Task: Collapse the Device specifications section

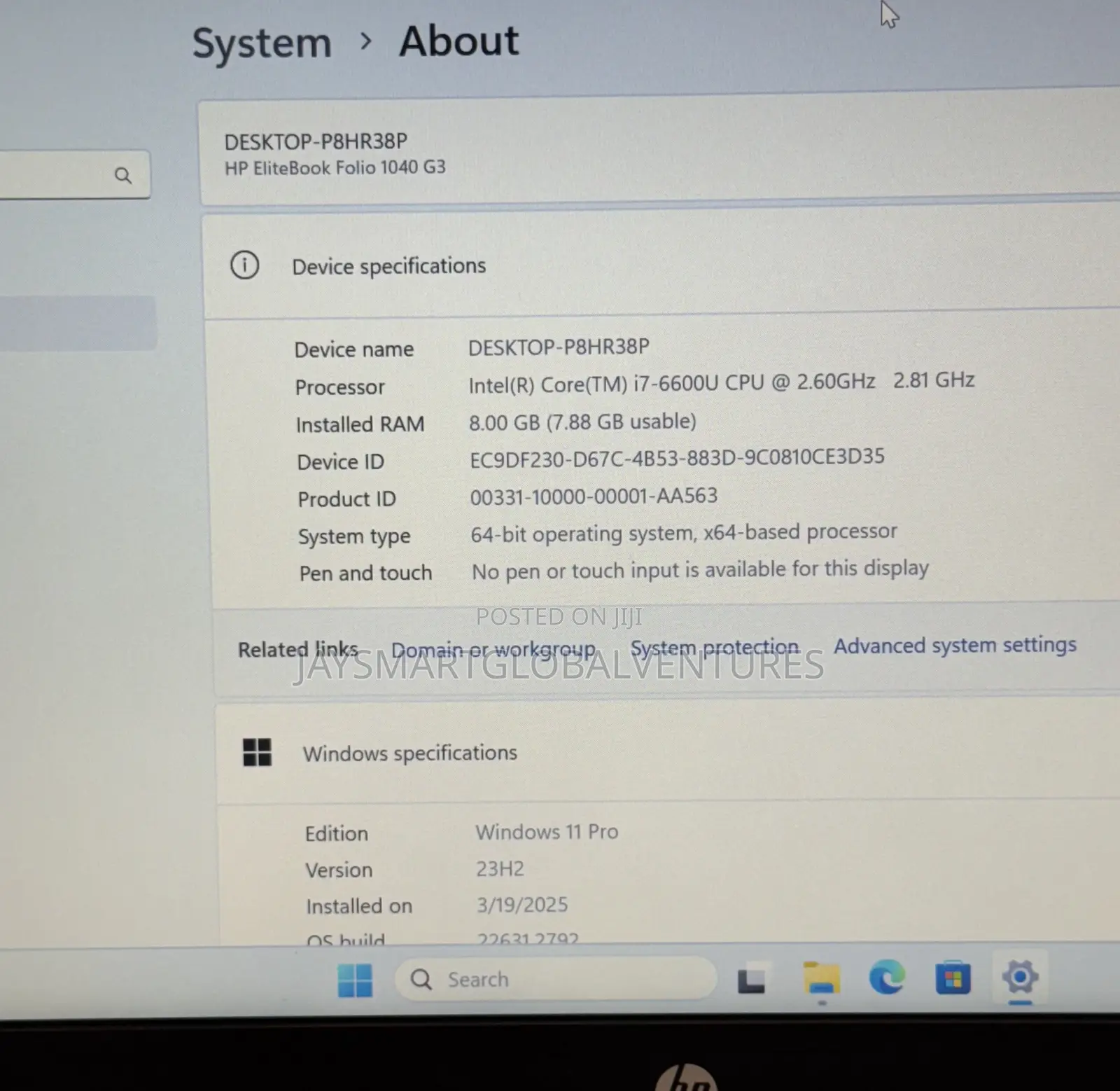Action: tap(661, 266)
